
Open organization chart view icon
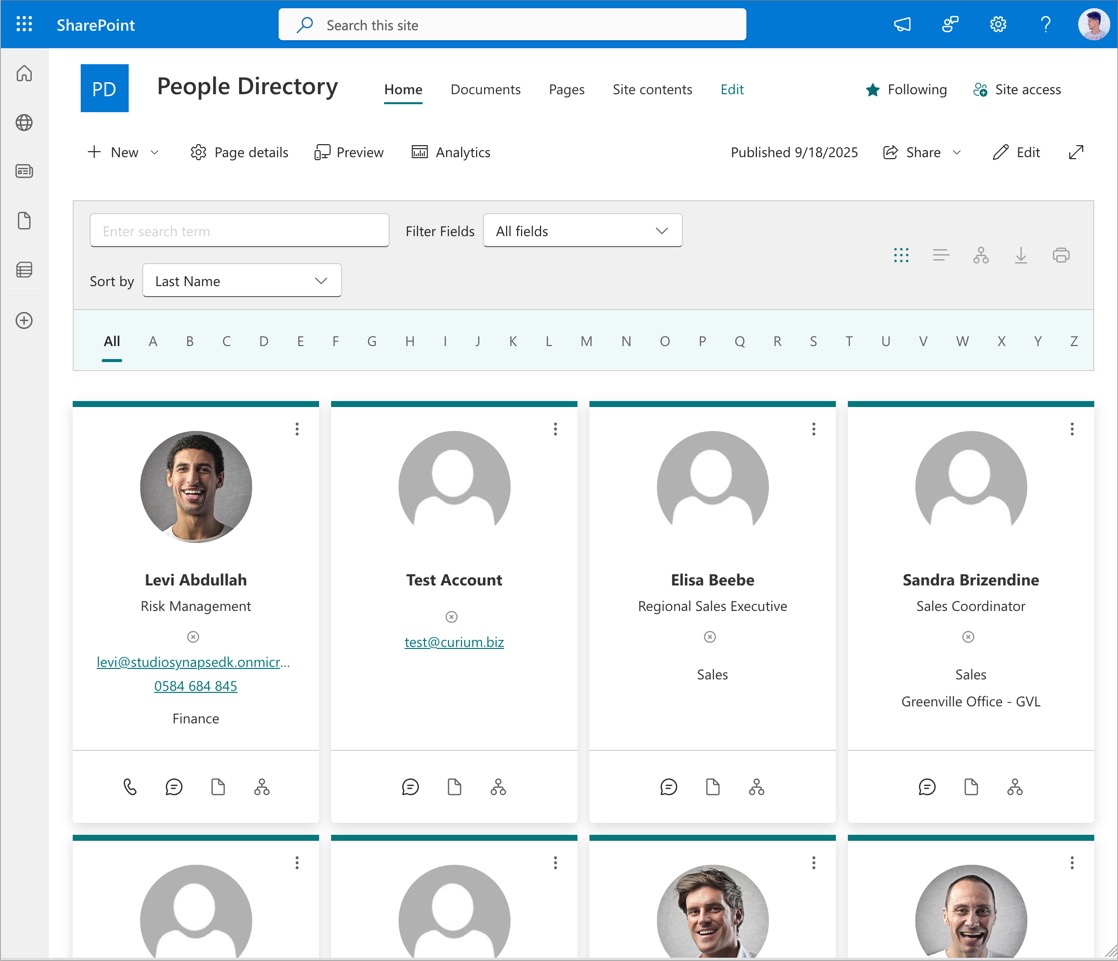981,256
